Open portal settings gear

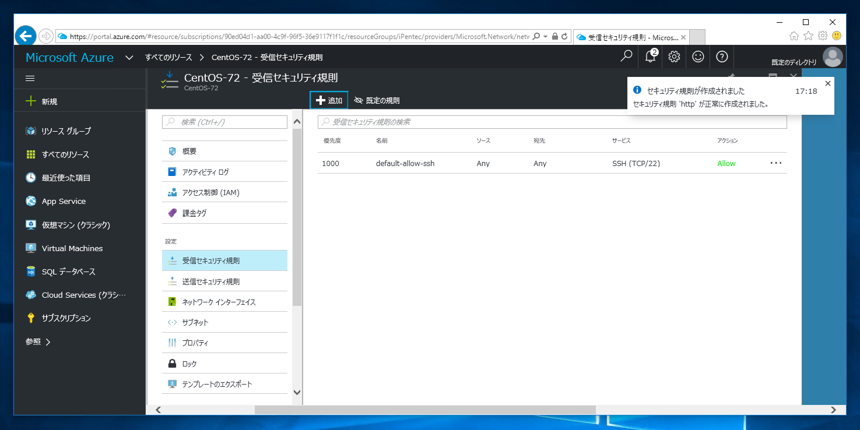pos(674,56)
